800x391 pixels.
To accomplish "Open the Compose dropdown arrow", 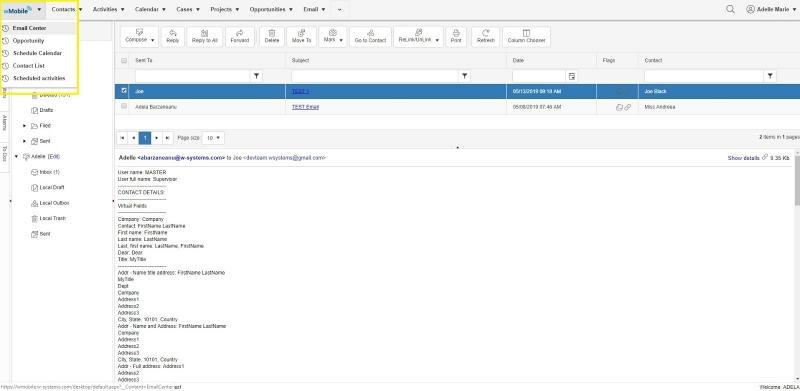I will click(x=153, y=40).
